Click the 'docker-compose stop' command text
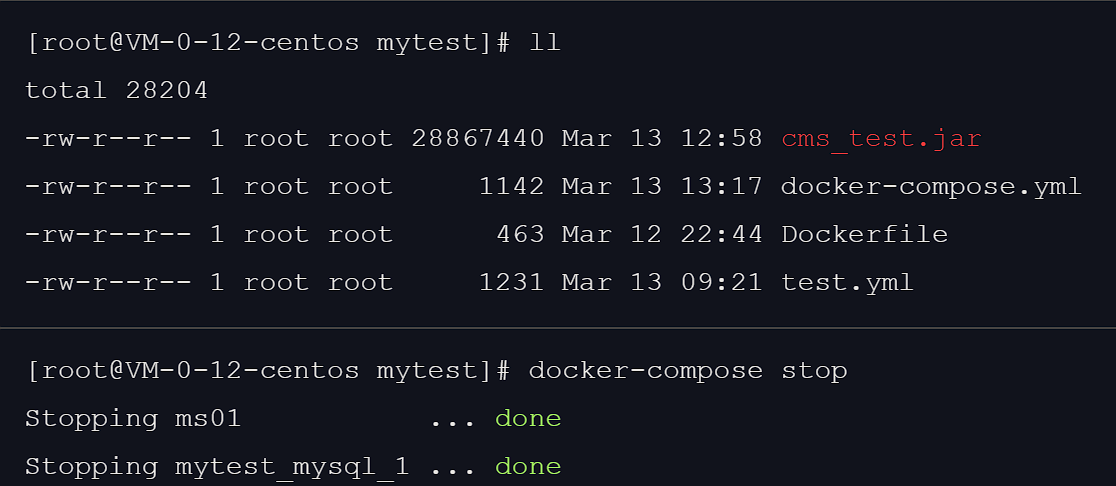Image resolution: width=1116 pixels, height=486 pixels. pos(687,371)
